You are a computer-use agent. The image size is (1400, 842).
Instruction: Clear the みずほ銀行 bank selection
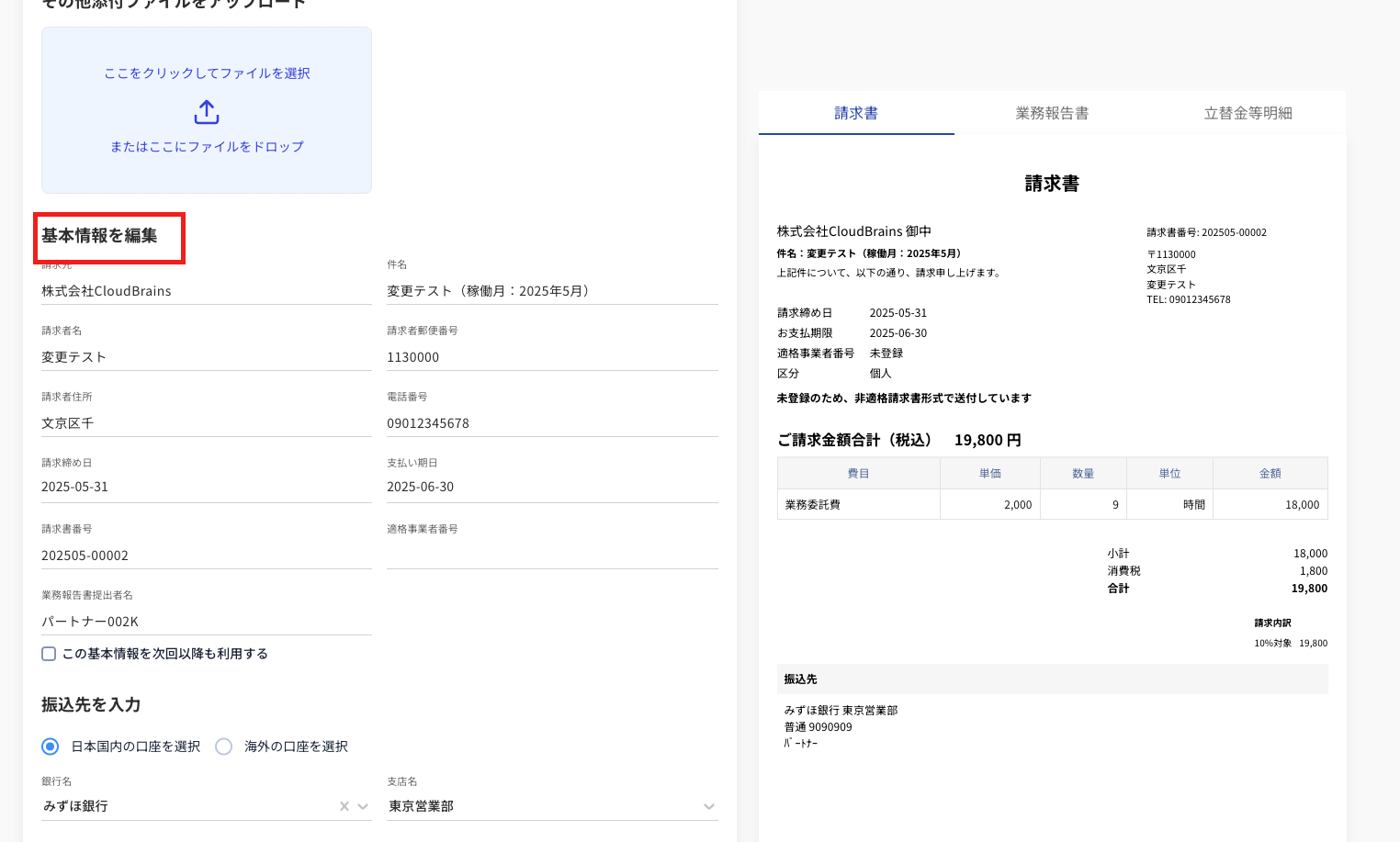[x=344, y=806]
